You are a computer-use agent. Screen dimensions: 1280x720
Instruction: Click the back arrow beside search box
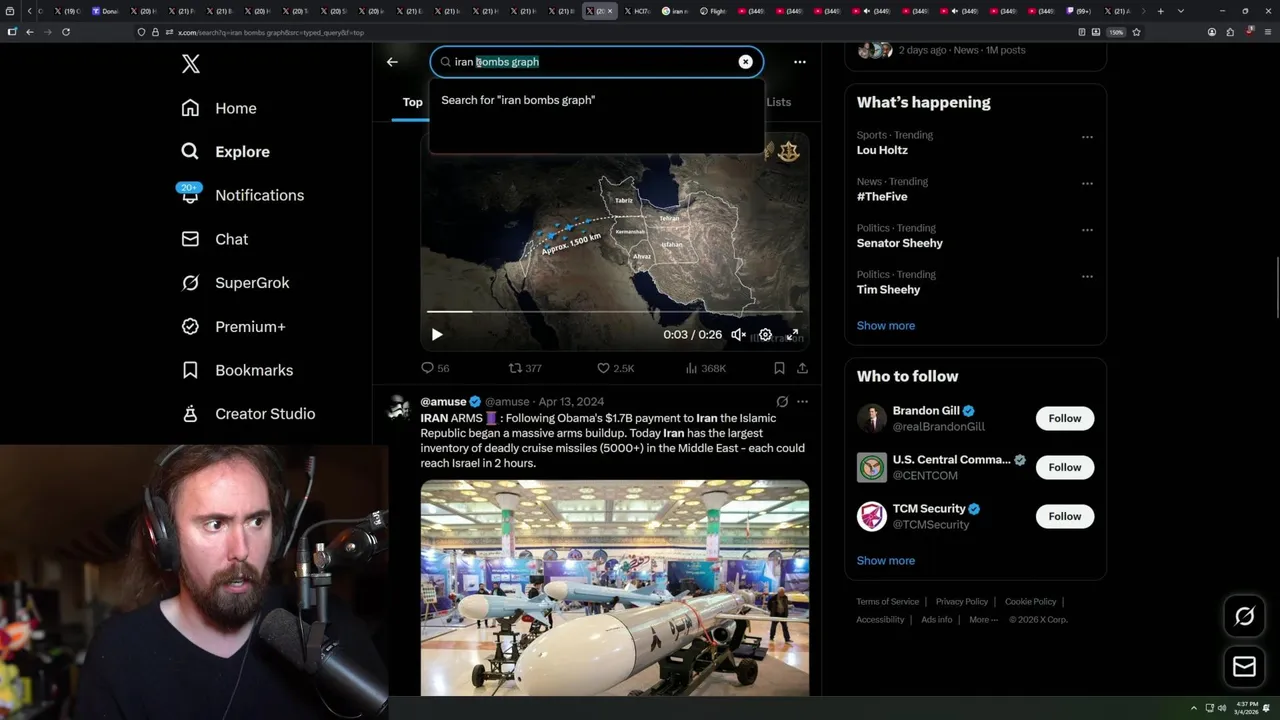click(x=392, y=62)
